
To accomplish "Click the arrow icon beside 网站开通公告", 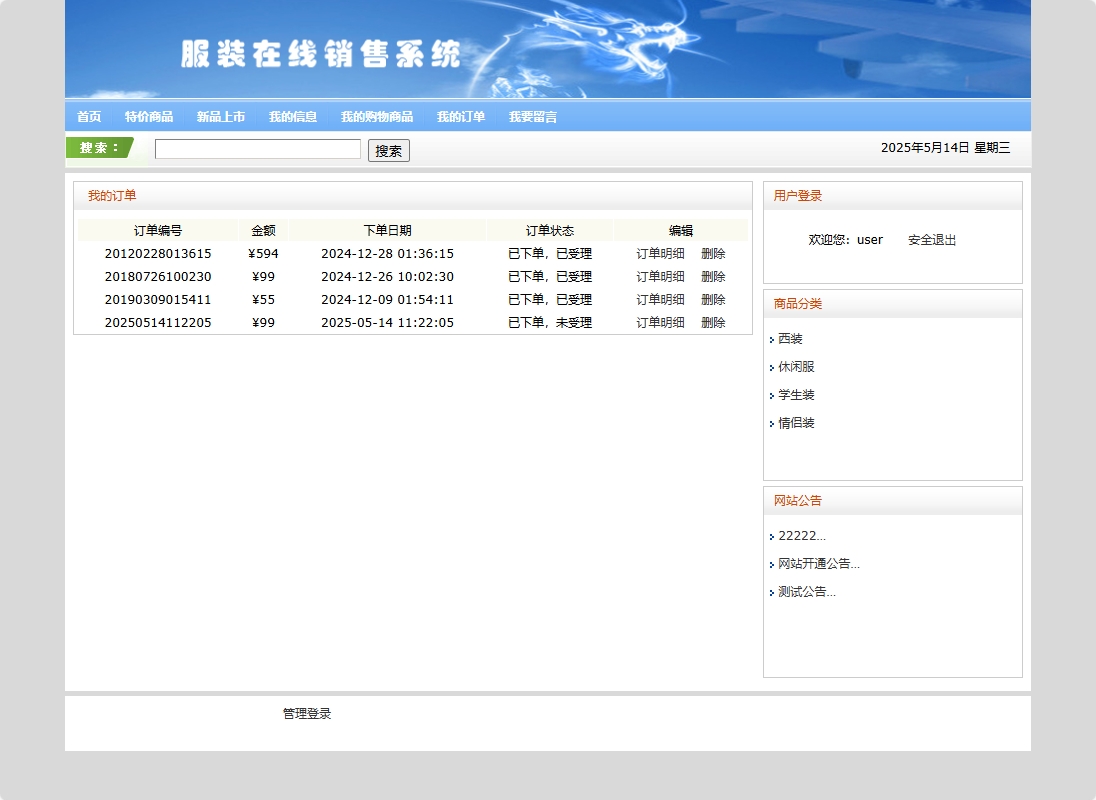I will pyautogui.click(x=772, y=563).
